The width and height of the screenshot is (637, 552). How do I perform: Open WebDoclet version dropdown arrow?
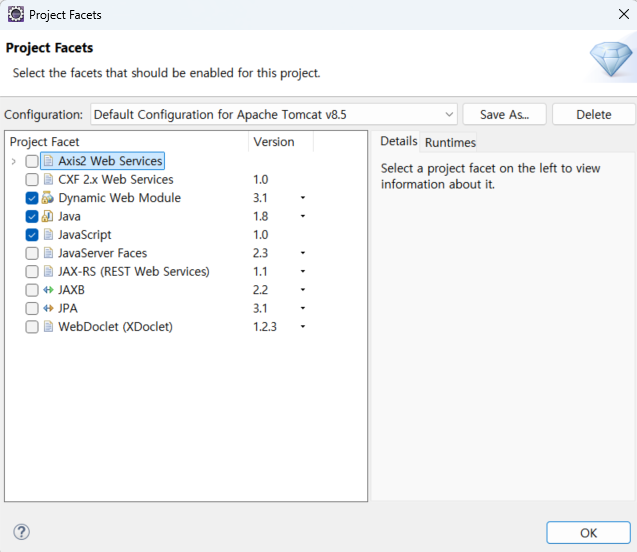pos(303,327)
